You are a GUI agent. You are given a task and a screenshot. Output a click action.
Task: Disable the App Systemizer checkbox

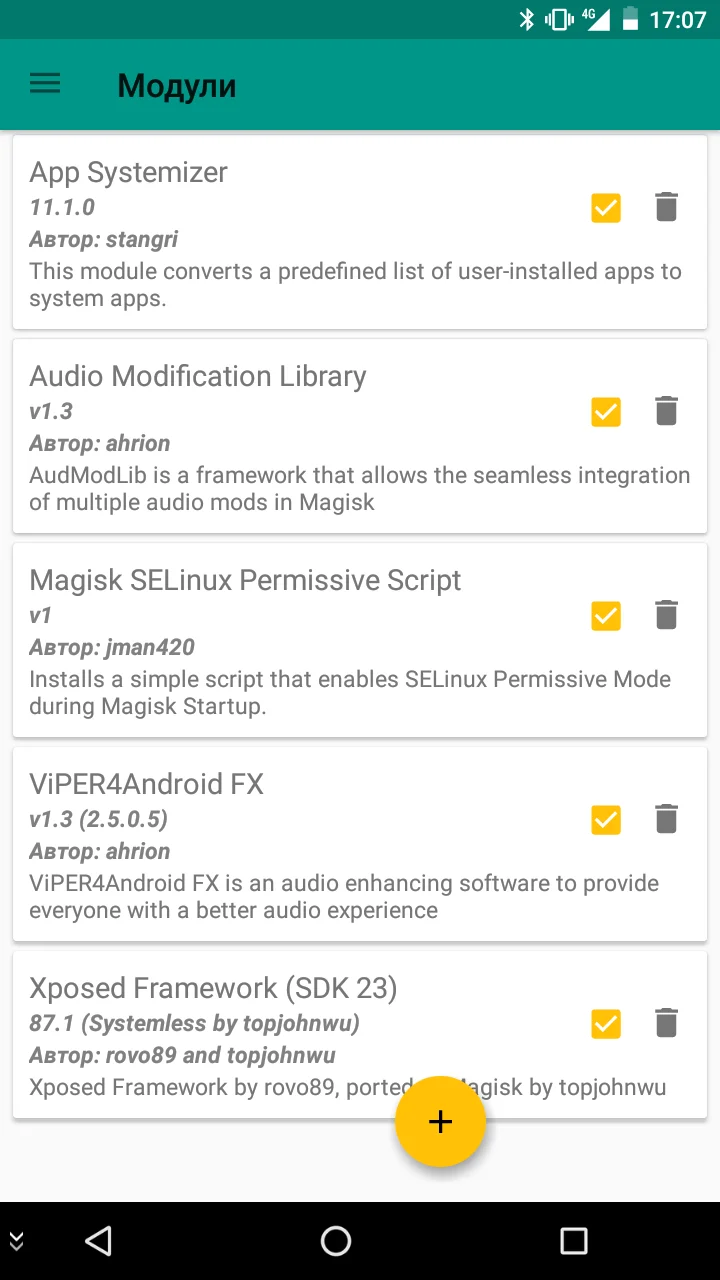(x=606, y=207)
